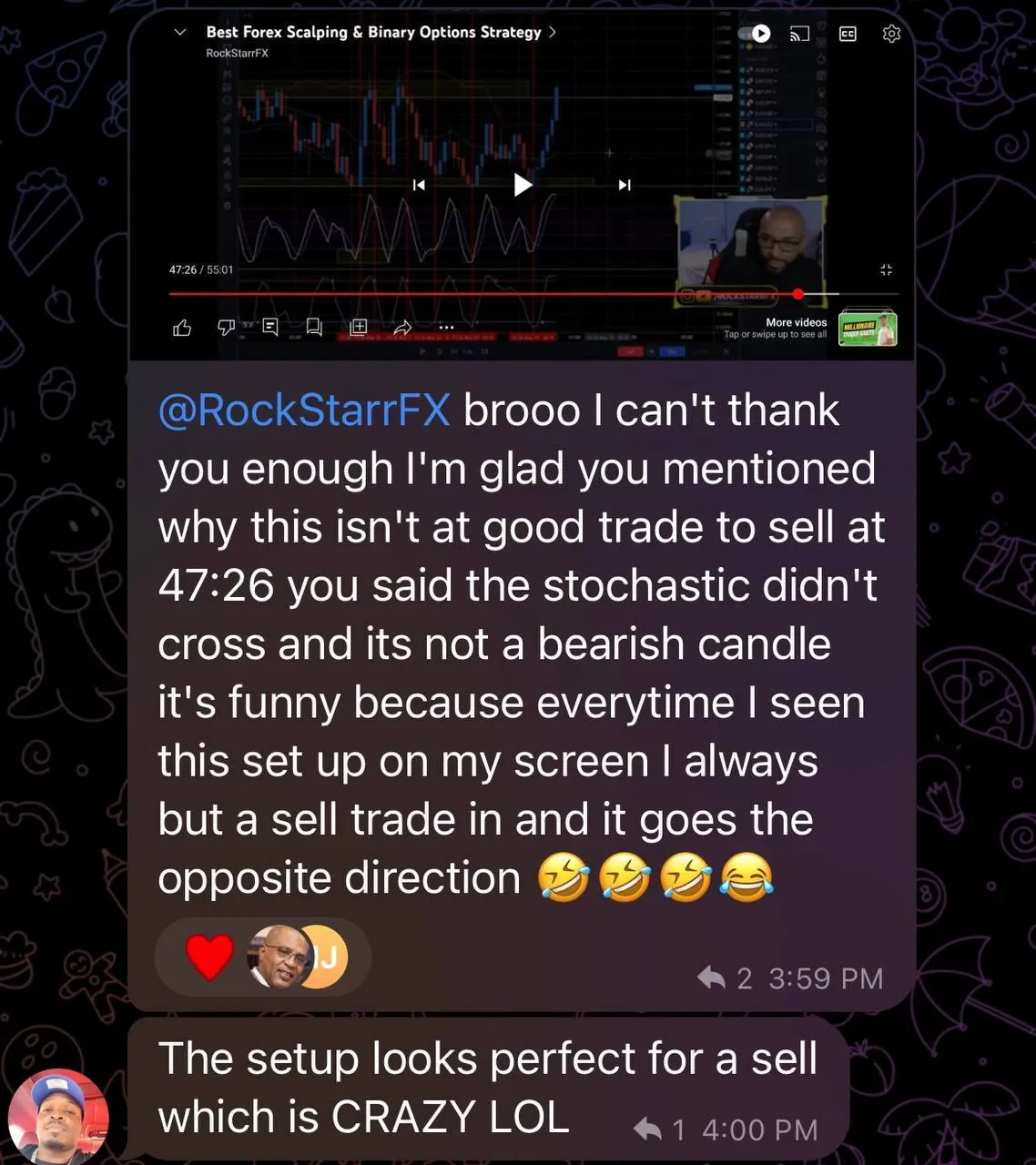Seek using red progress bar handle
The width and height of the screenshot is (1036, 1165).
(798, 294)
